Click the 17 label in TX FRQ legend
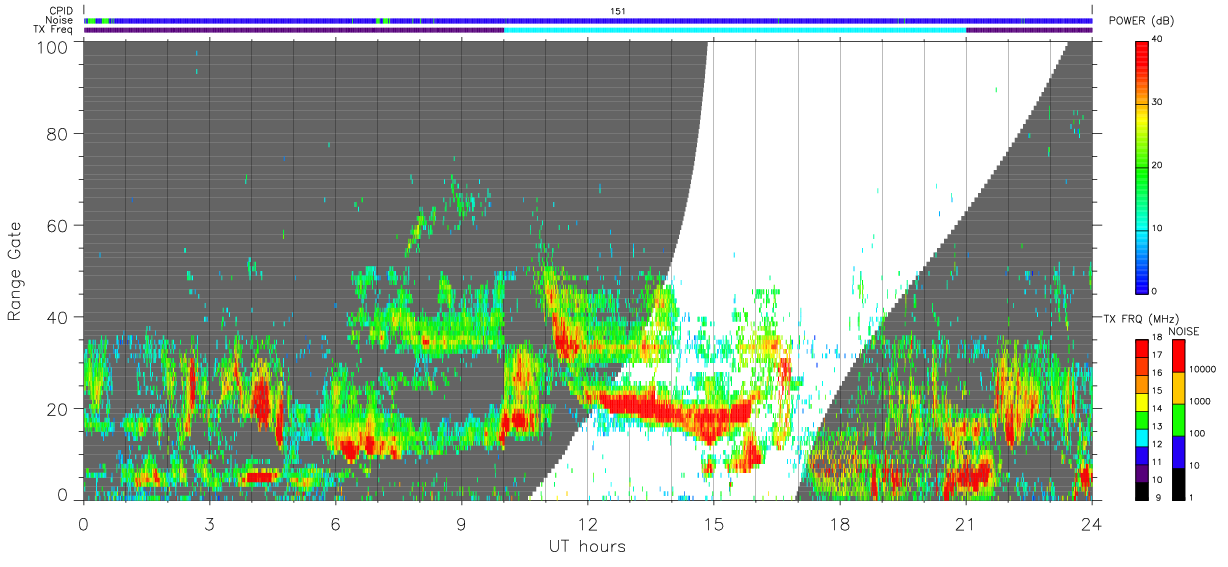1228x567 pixels. (1157, 355)
